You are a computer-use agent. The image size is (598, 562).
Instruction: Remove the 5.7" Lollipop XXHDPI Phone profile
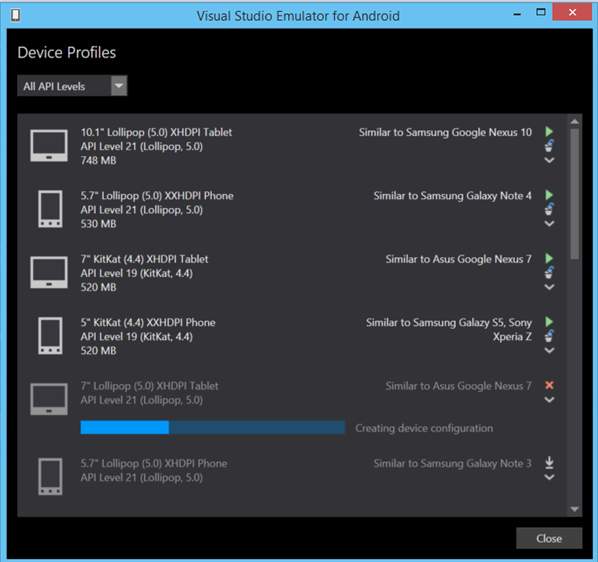(549, 209)
